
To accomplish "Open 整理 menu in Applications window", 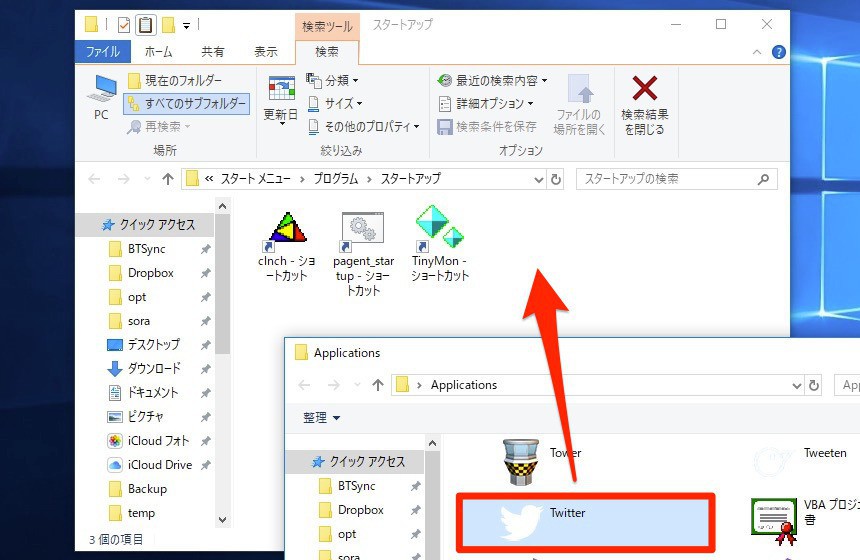I will coord(321,417).
